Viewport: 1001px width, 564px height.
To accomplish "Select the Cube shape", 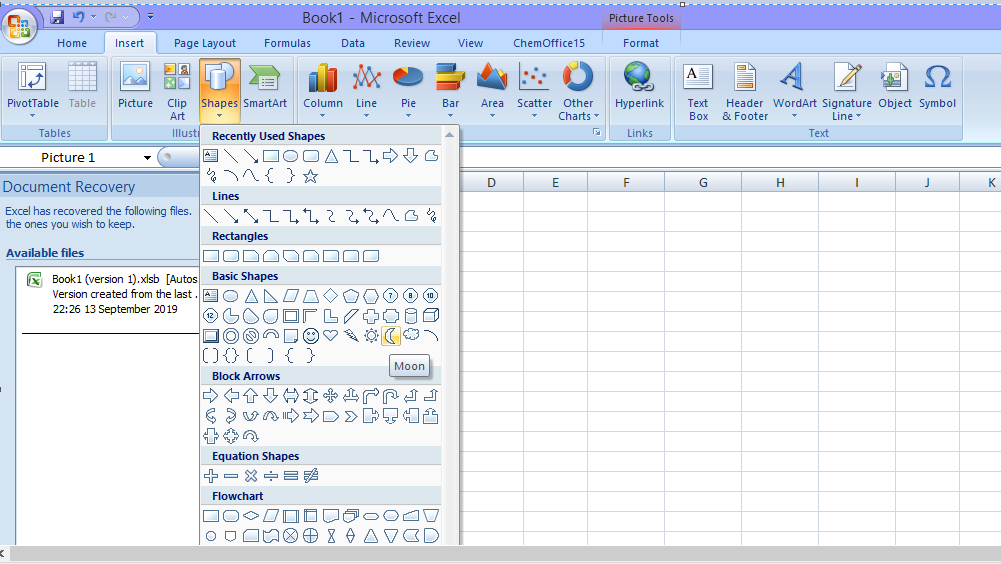I will point(431,316).
